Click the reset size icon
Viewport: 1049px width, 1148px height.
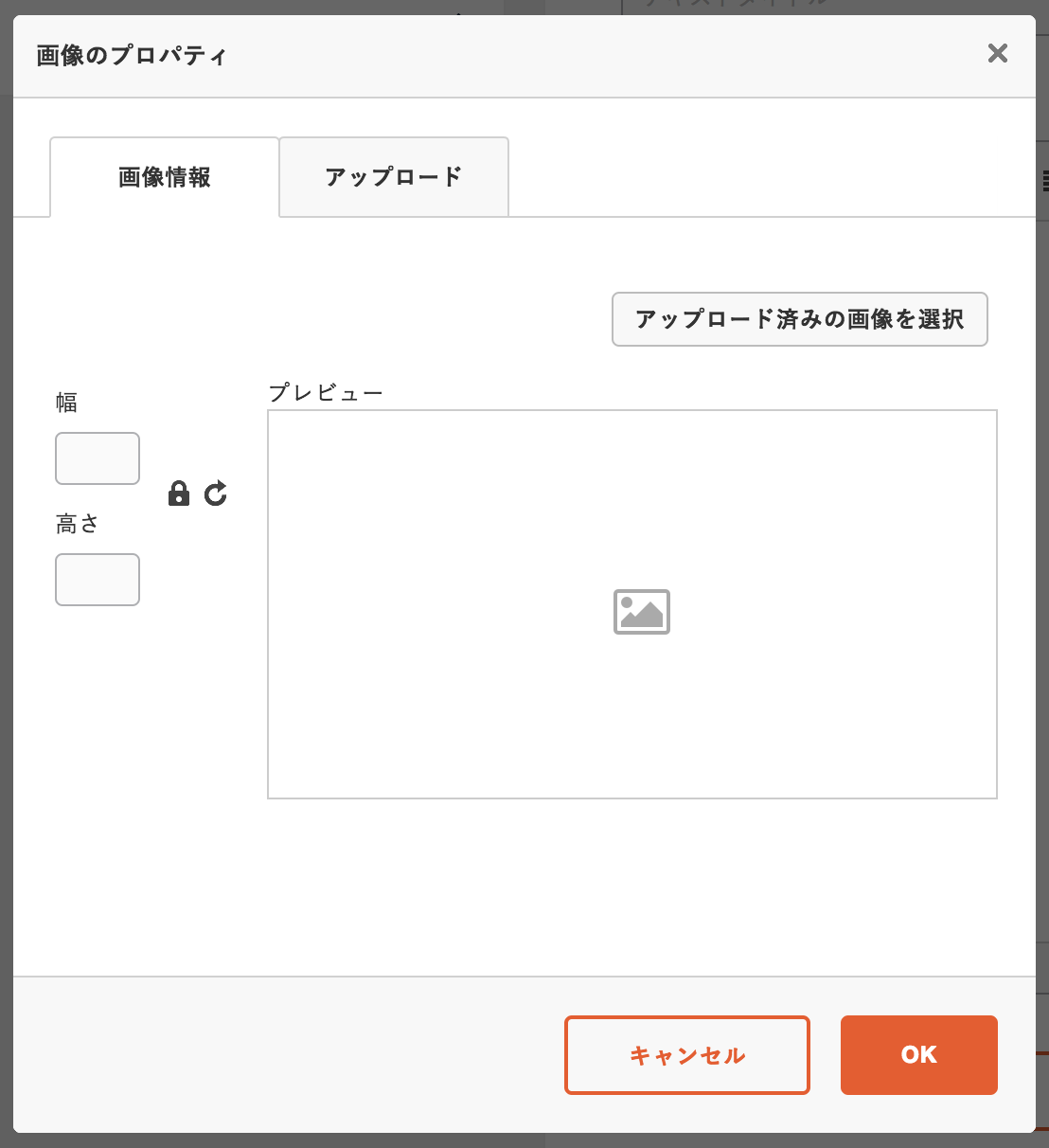216,493
